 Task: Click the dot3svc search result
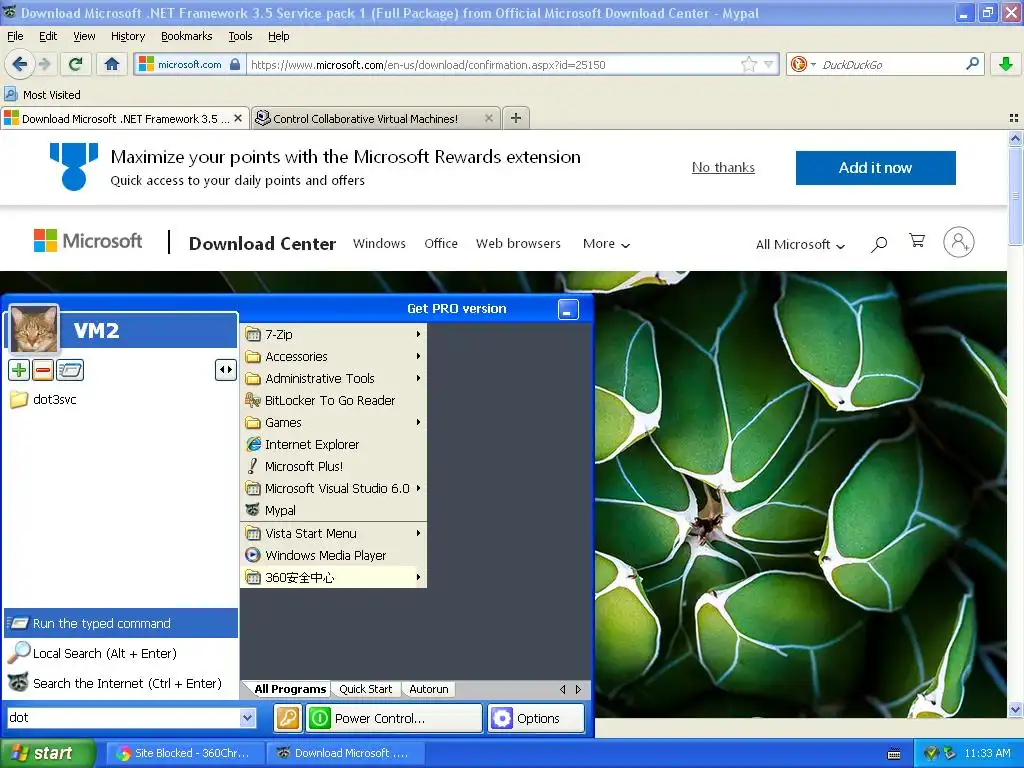[x=44, y=399]
